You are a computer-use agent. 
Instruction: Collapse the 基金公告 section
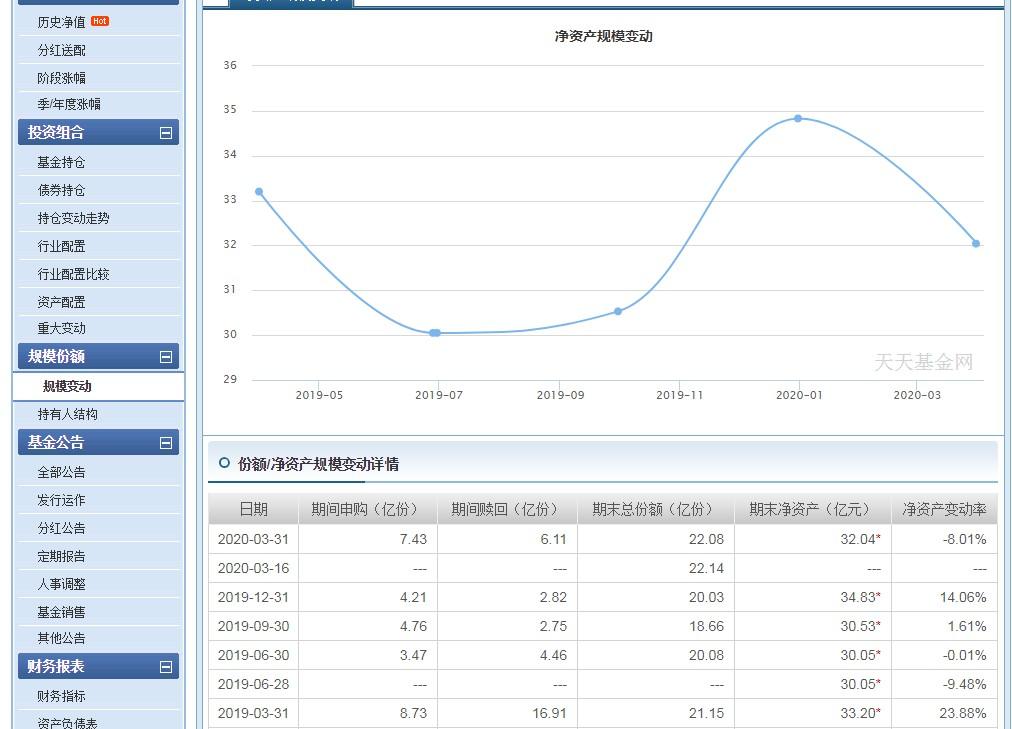pyautogui.click(x=166, y=442)
